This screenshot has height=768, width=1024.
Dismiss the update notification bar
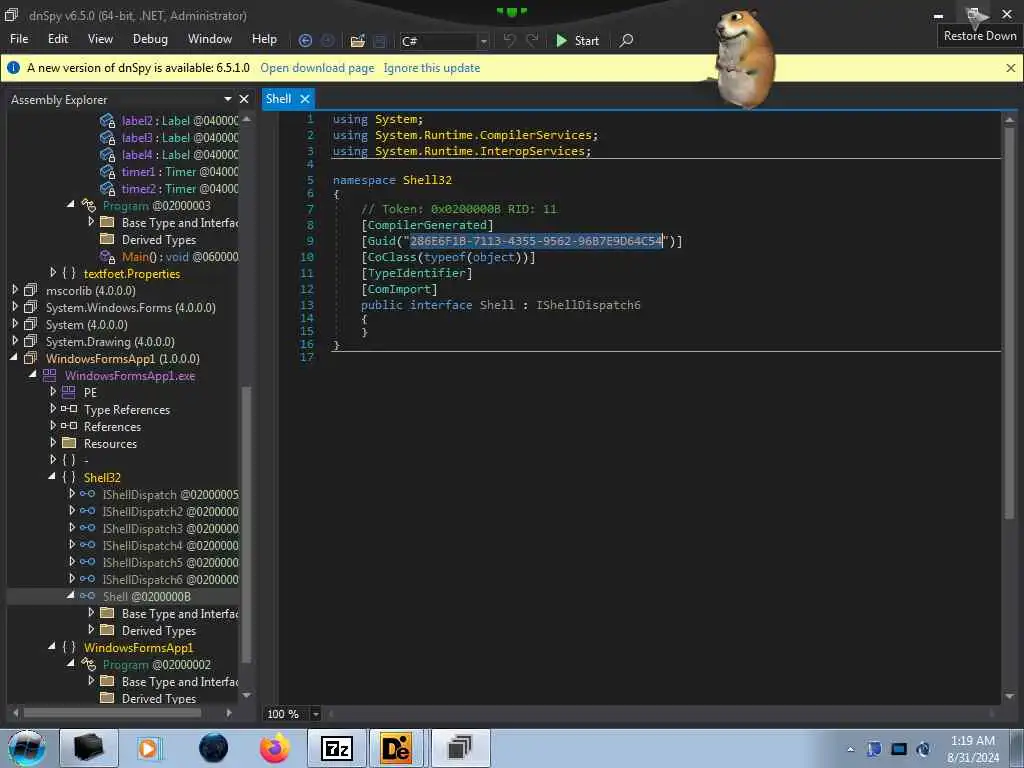coord(1010,68)
